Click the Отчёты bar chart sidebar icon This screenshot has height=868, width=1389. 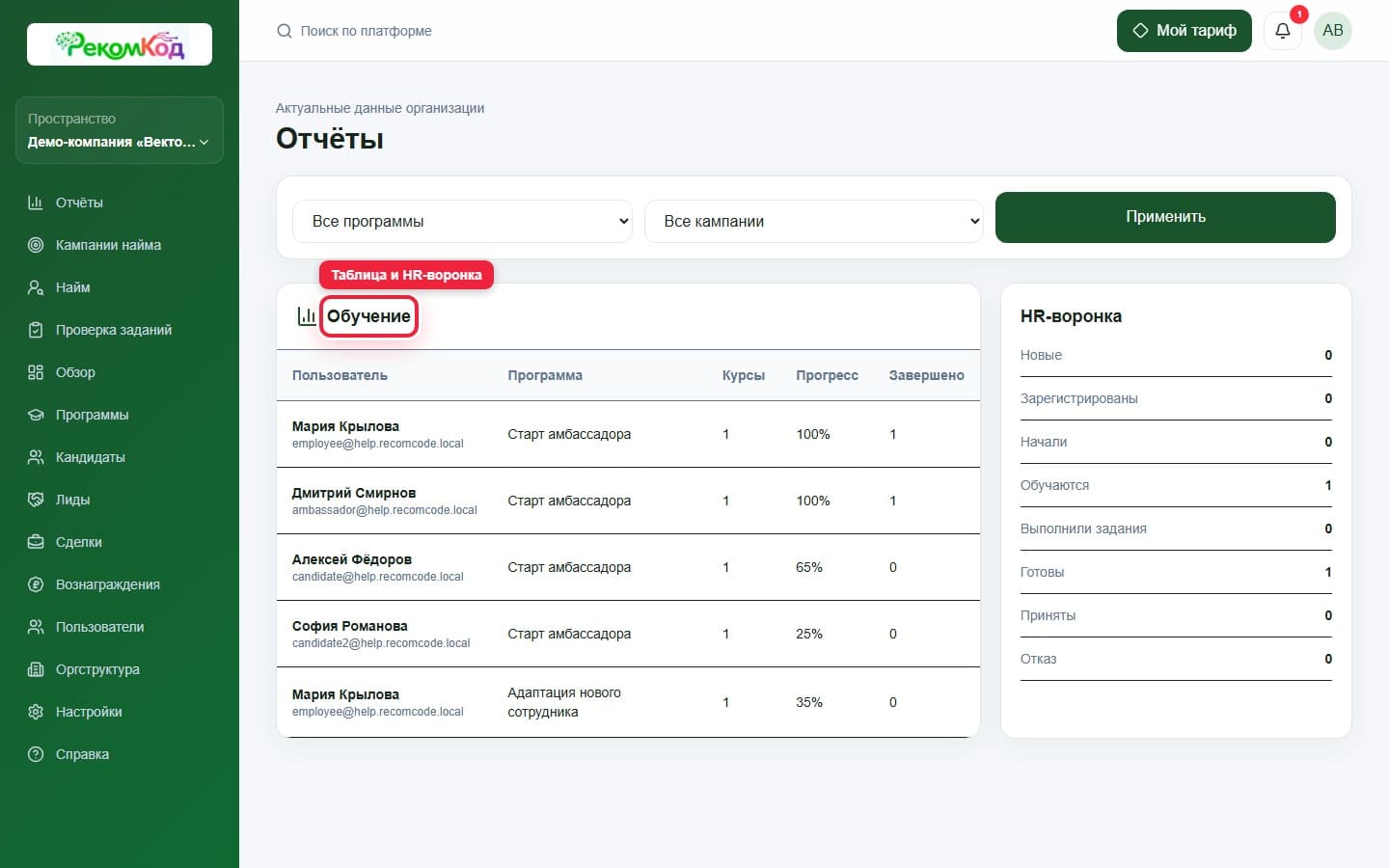pos(36,203)
